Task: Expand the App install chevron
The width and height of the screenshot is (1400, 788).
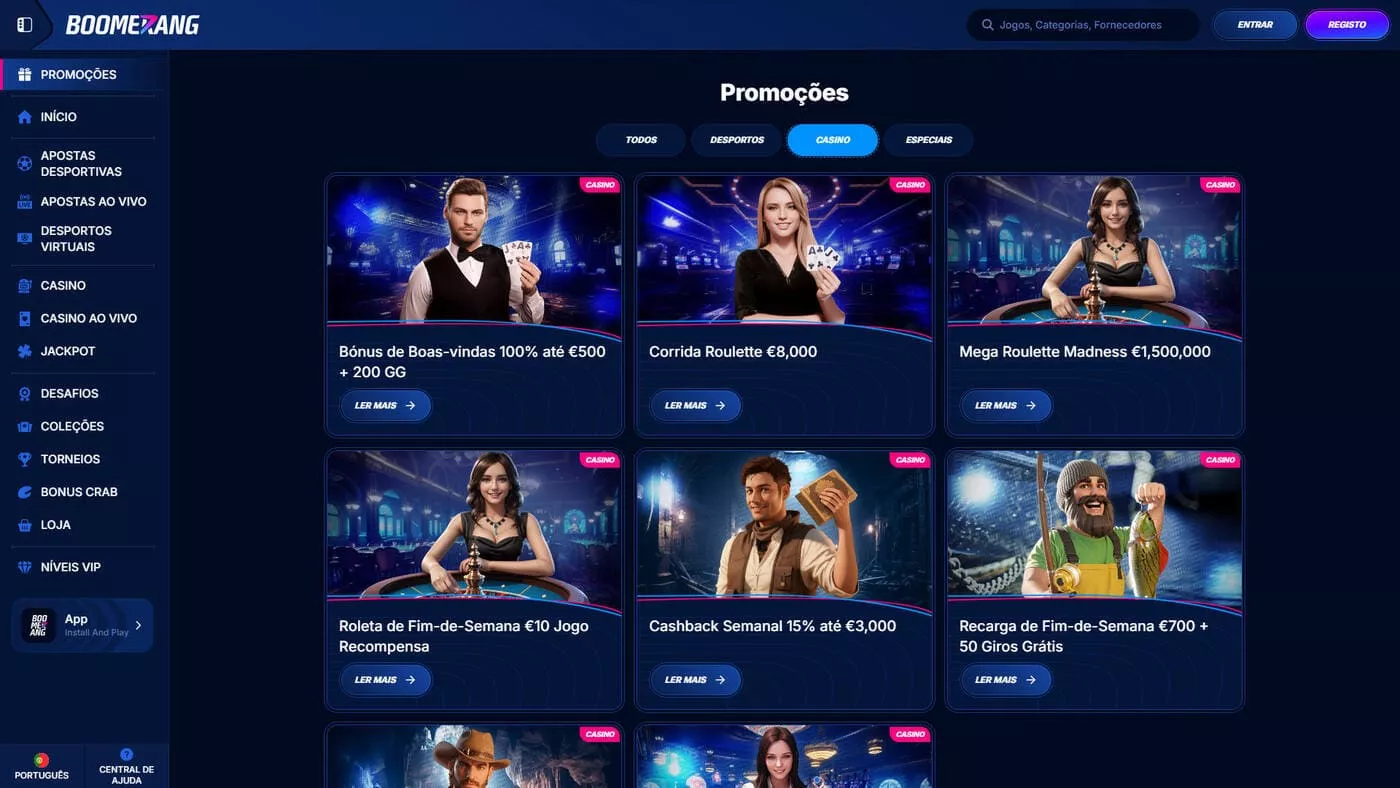Action: 138,625
